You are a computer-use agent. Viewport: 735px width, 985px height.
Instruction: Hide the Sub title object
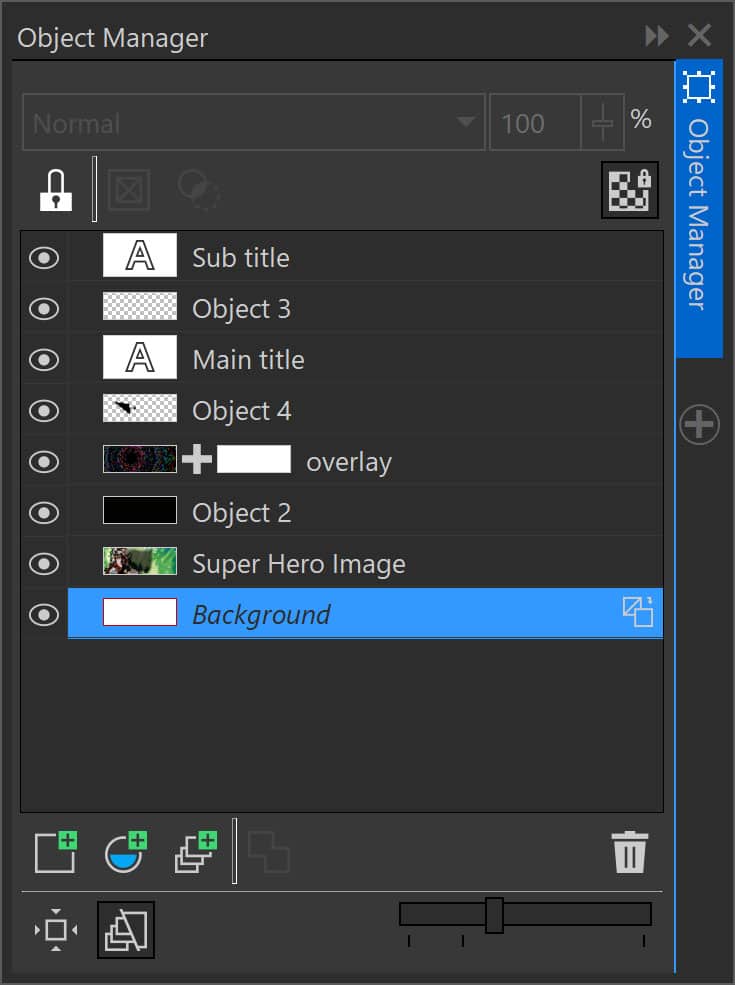[44, 258]
